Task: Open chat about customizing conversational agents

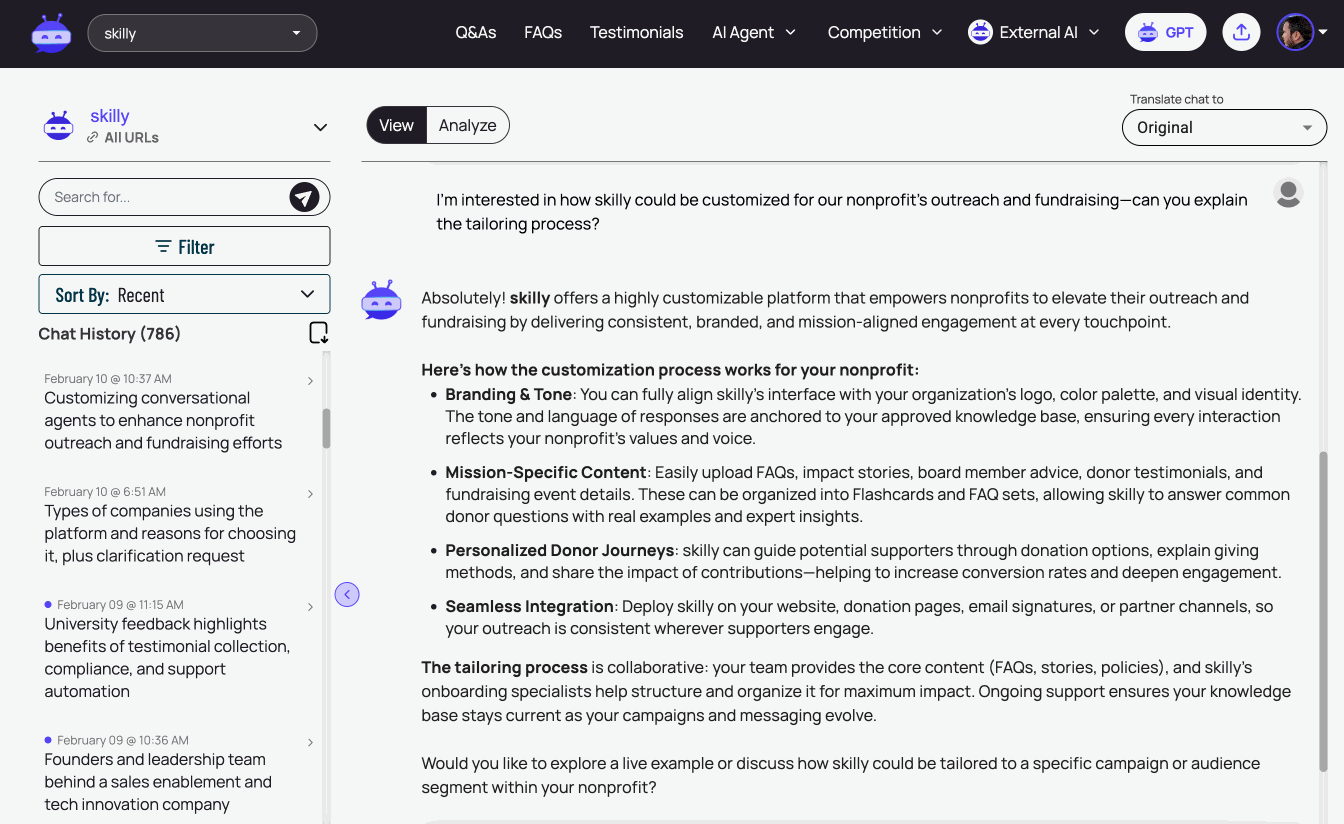Action: 164,420
